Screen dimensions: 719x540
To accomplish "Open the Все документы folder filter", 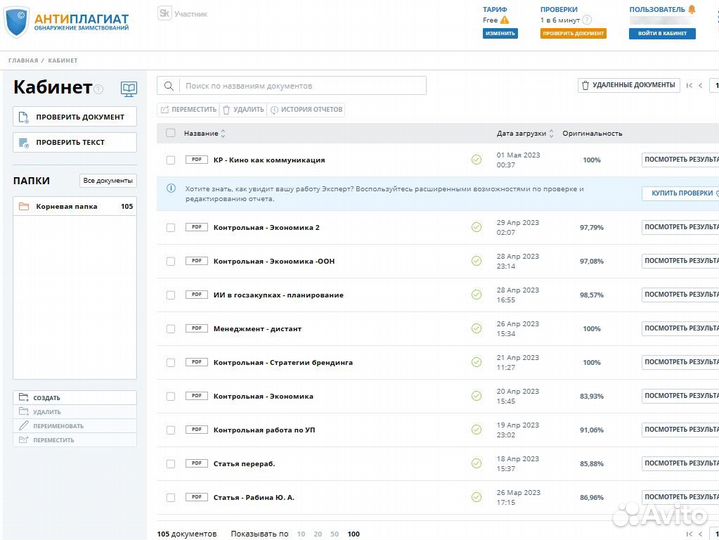I will [108, 181].
